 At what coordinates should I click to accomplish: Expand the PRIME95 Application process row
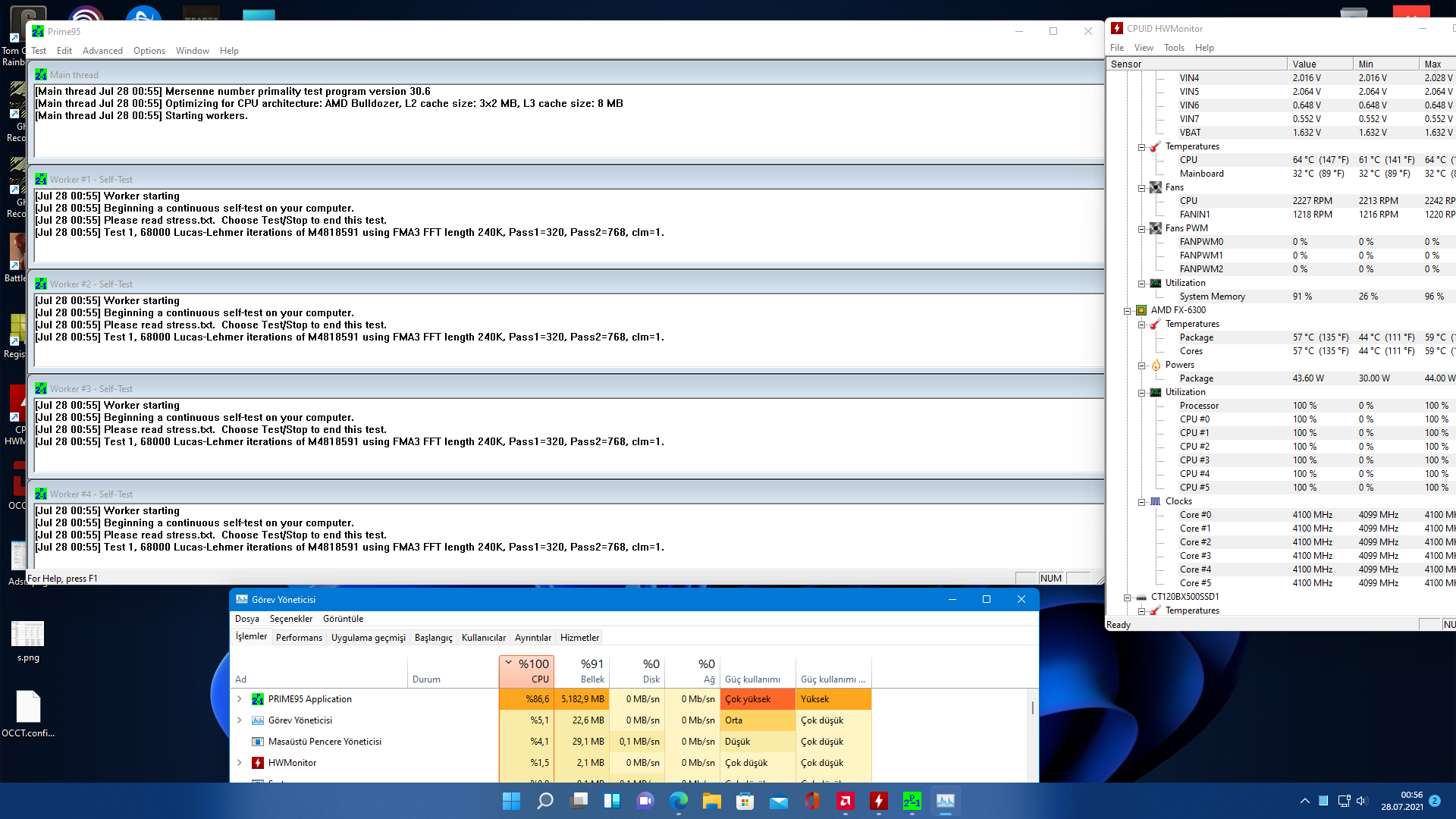coord(240,699)
